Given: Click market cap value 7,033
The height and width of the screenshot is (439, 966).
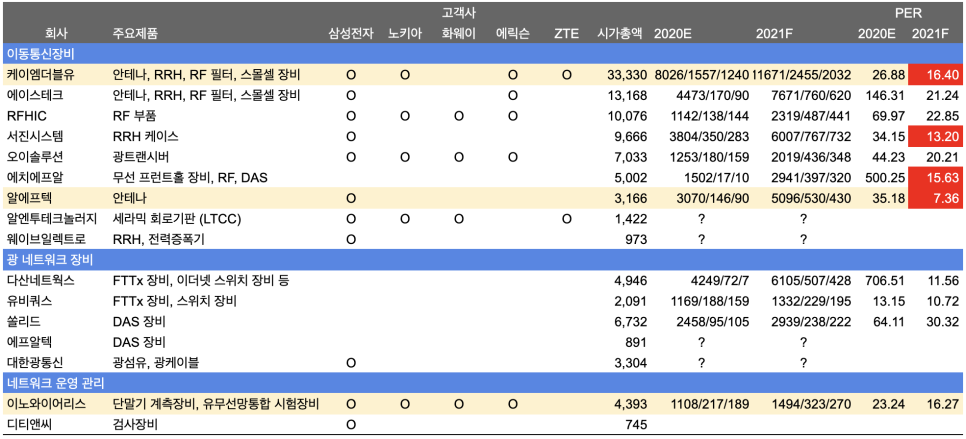Looking at the screenshot, I should pyautogui.click(x=631, y=158).
